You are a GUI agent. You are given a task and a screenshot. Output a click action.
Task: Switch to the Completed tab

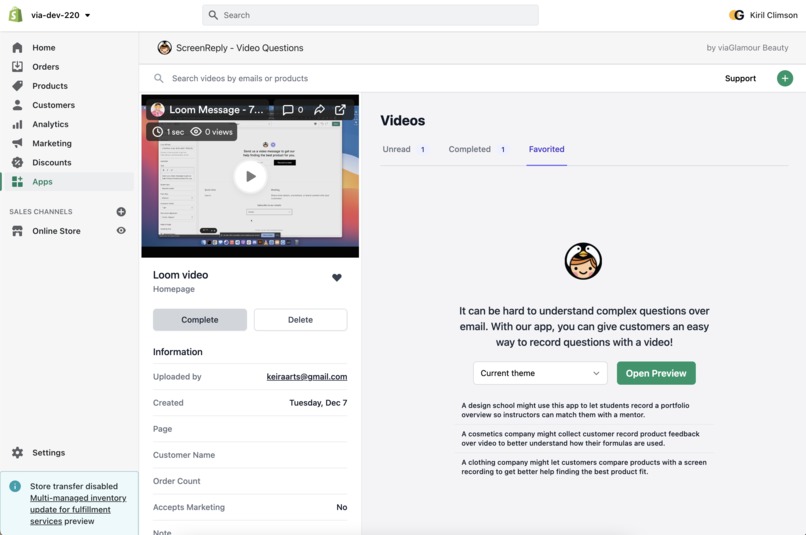point(476,149)
